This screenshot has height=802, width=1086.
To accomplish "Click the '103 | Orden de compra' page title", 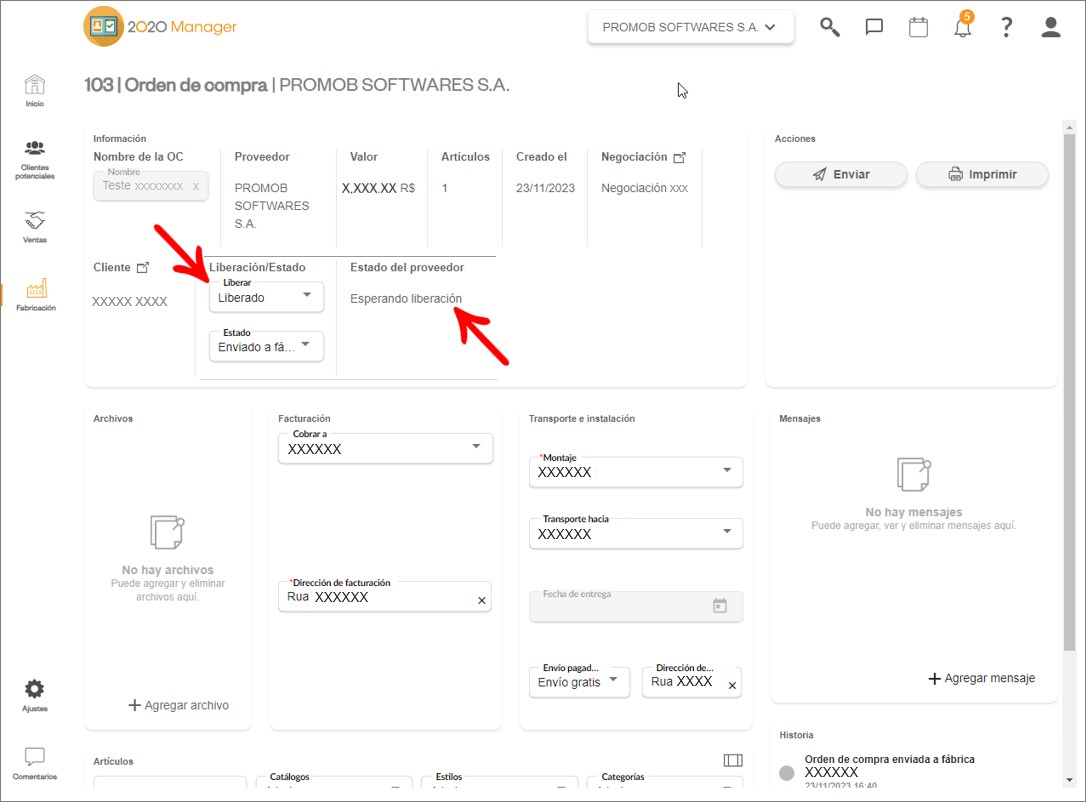I will pos(176,84).
